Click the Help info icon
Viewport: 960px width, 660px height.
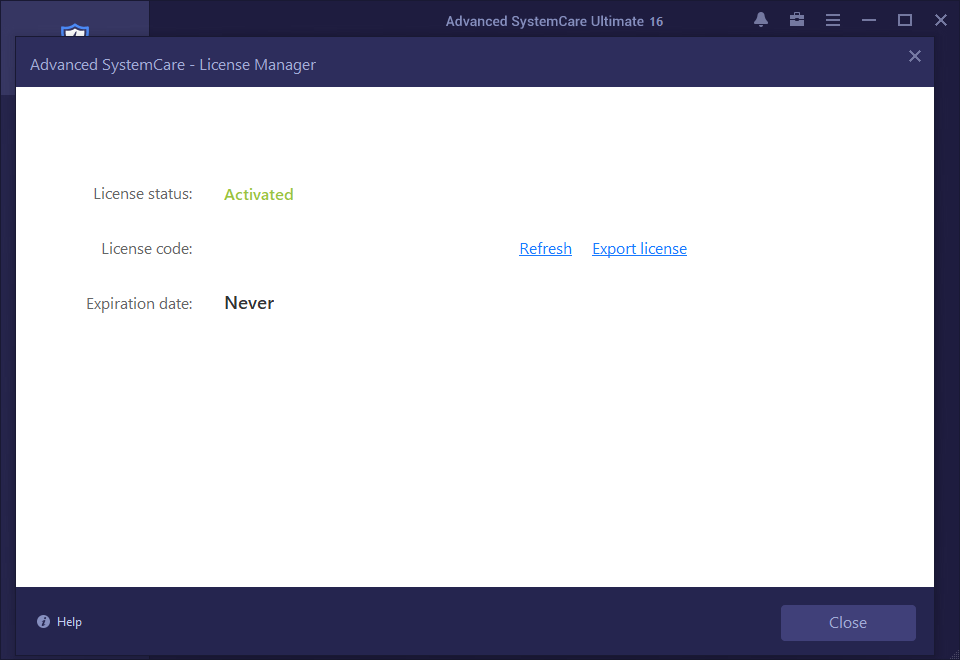pos(43,622)
